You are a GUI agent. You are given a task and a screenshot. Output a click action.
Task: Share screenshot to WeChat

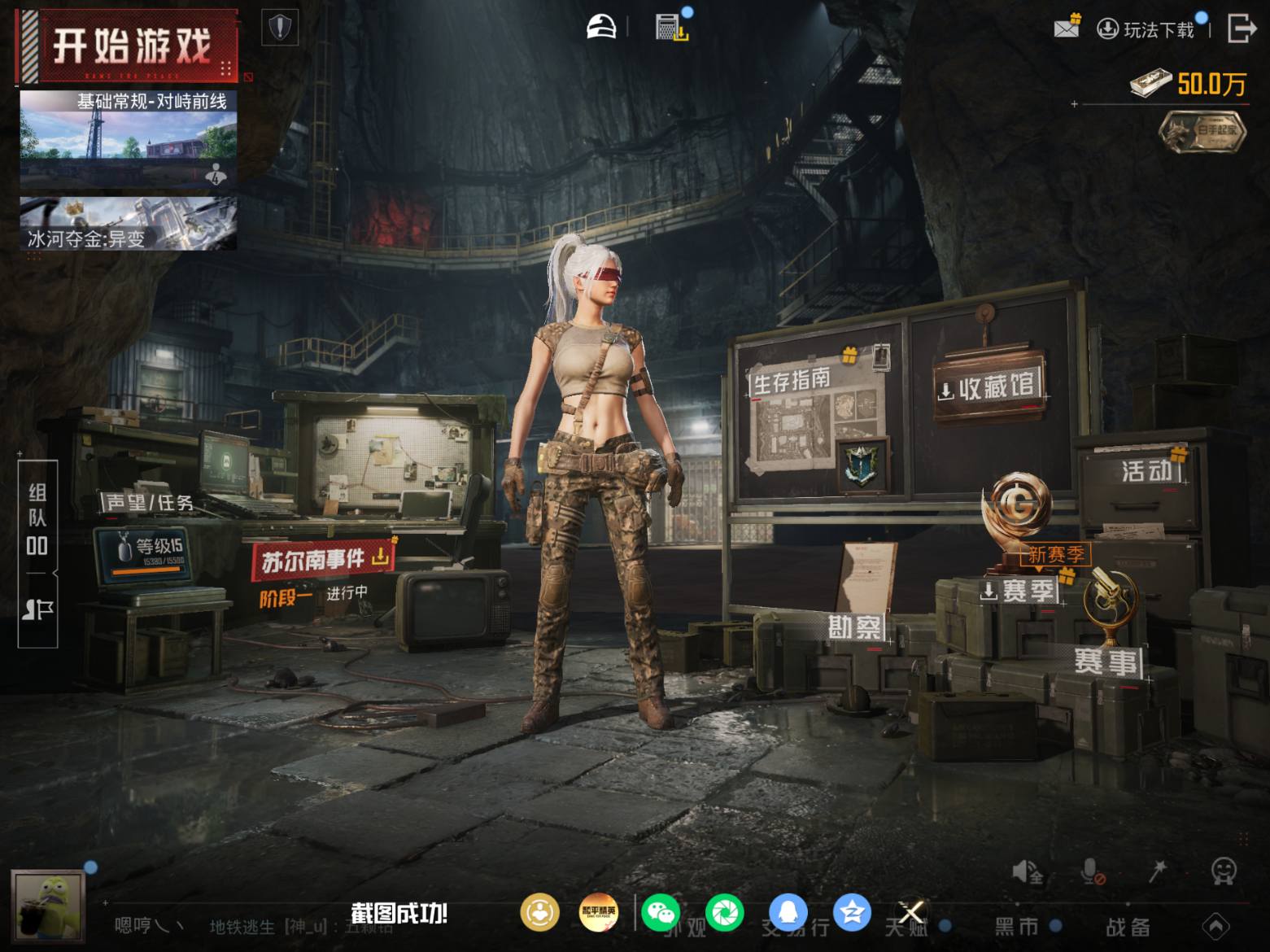pyautogui.click(x=661, y=913)
